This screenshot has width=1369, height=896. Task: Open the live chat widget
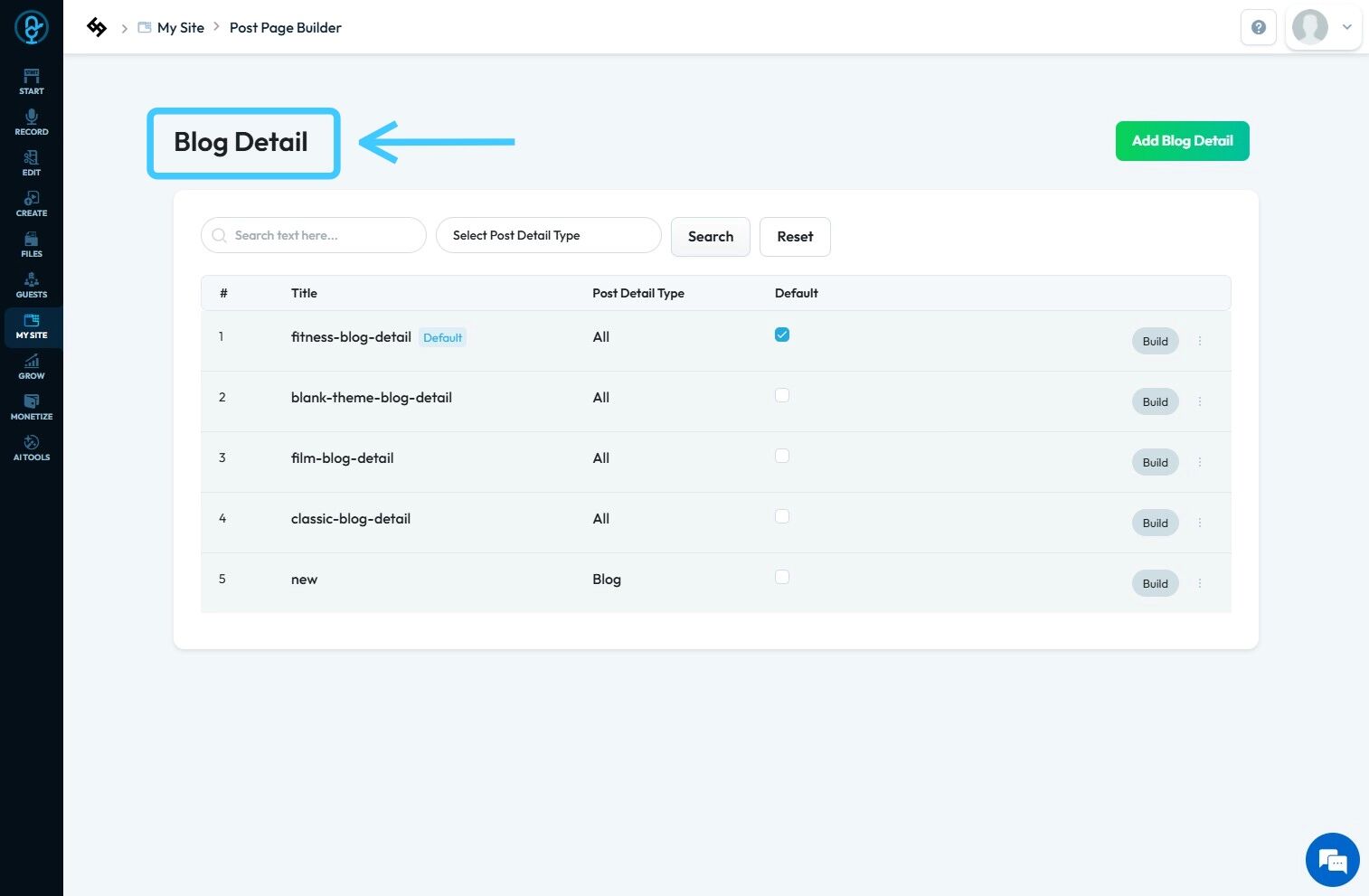[1332, 860]
